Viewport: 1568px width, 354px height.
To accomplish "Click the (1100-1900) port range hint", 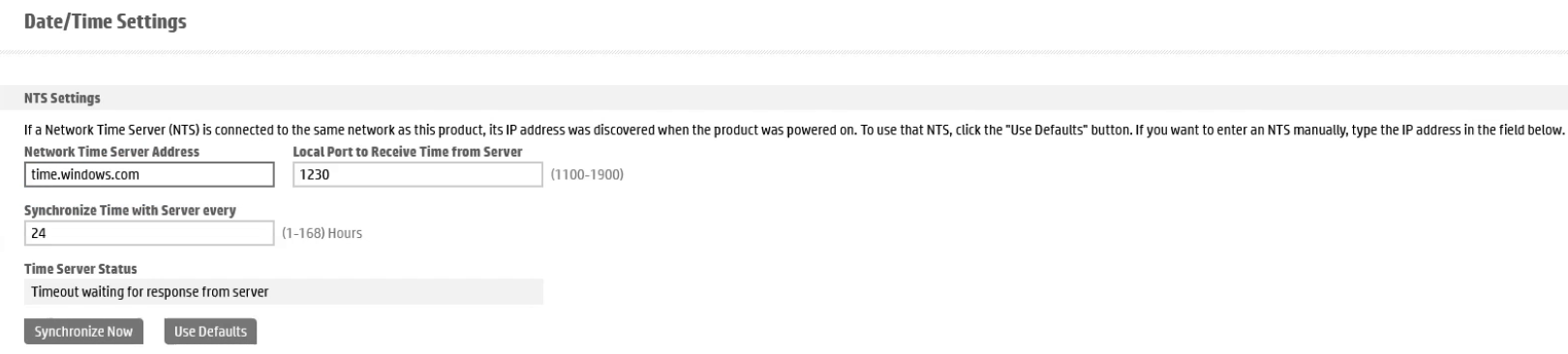I will tap(587, 175).
